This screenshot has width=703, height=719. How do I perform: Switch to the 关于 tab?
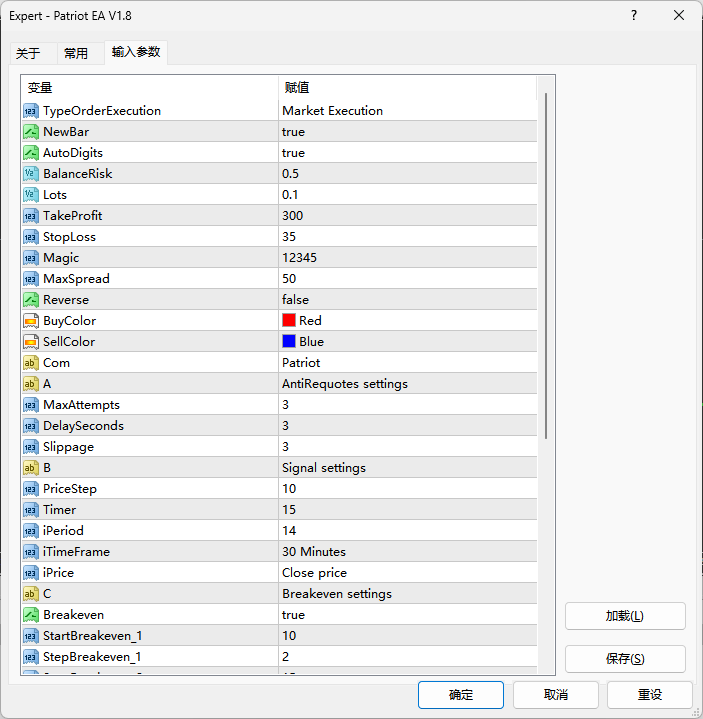tap(28, 53)
